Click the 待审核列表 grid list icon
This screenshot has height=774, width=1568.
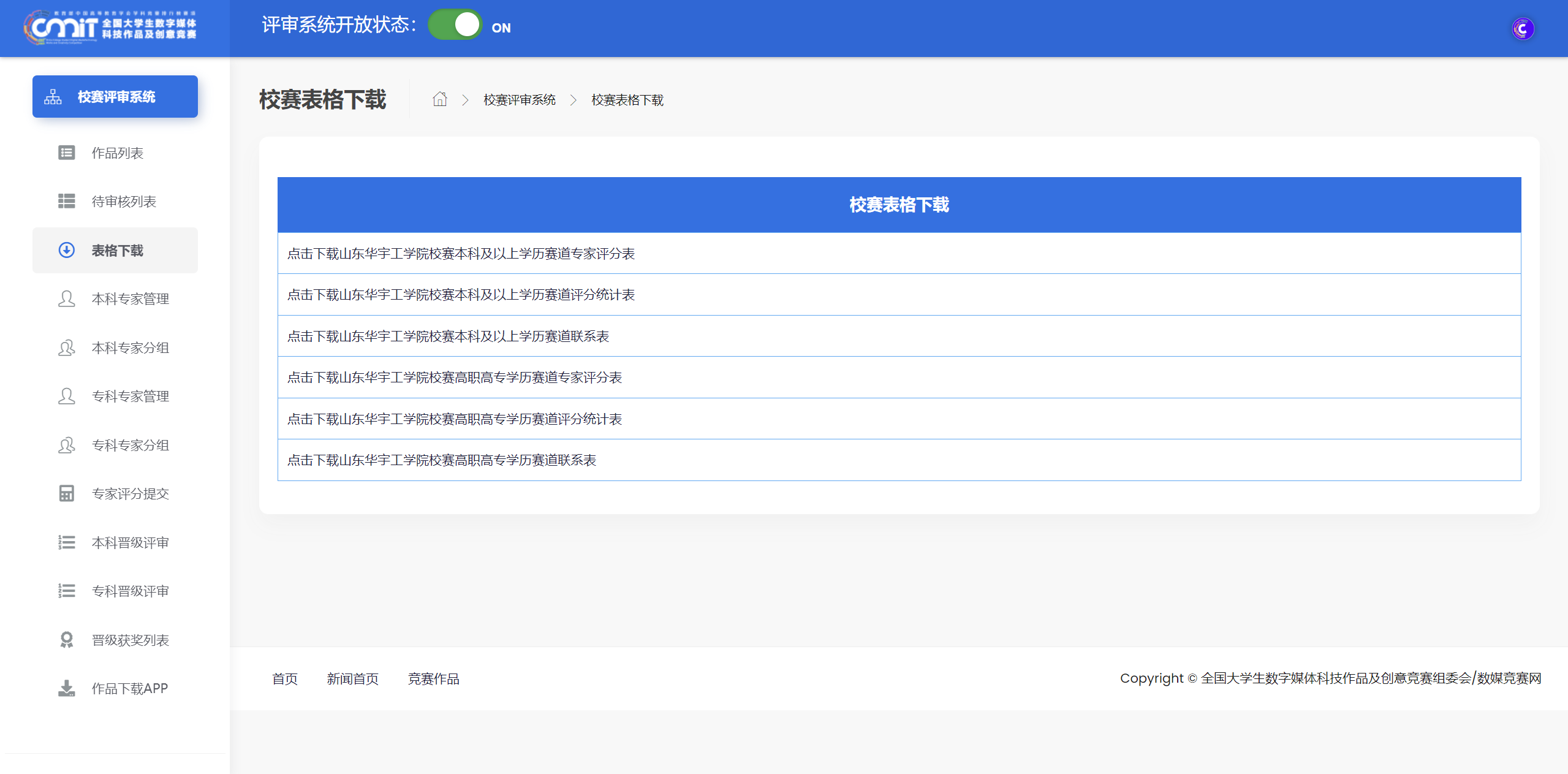(x=66, y=201)
